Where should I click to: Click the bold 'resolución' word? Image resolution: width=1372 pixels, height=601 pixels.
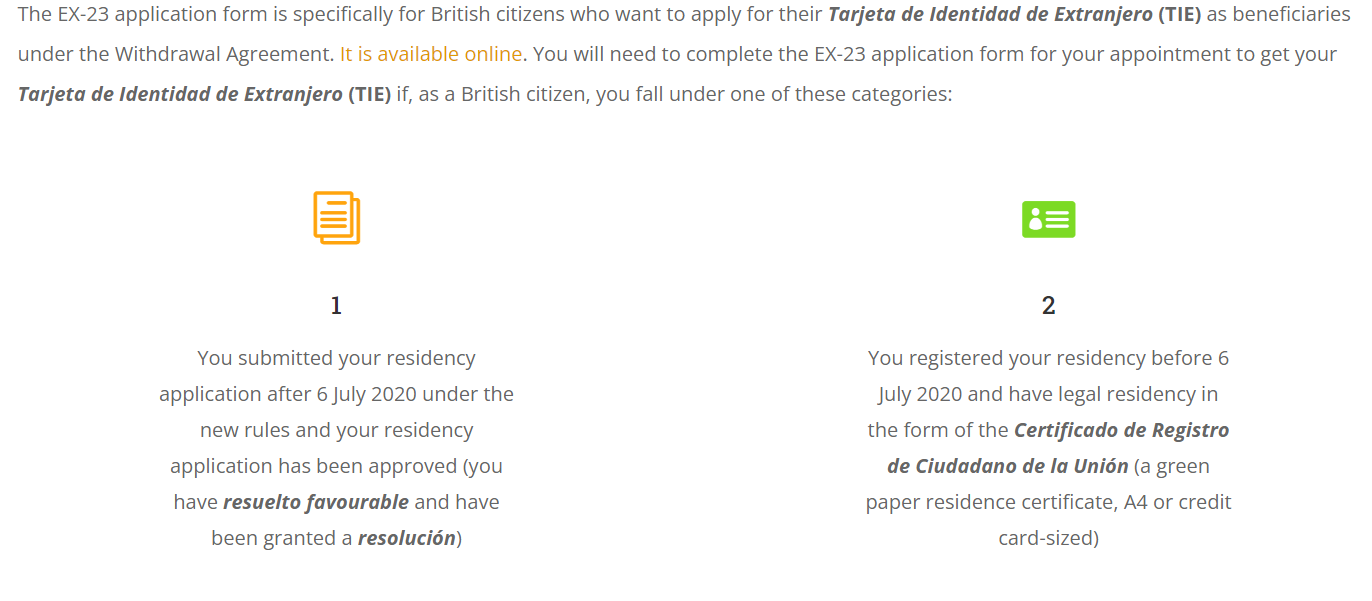(x=407, y=538)
